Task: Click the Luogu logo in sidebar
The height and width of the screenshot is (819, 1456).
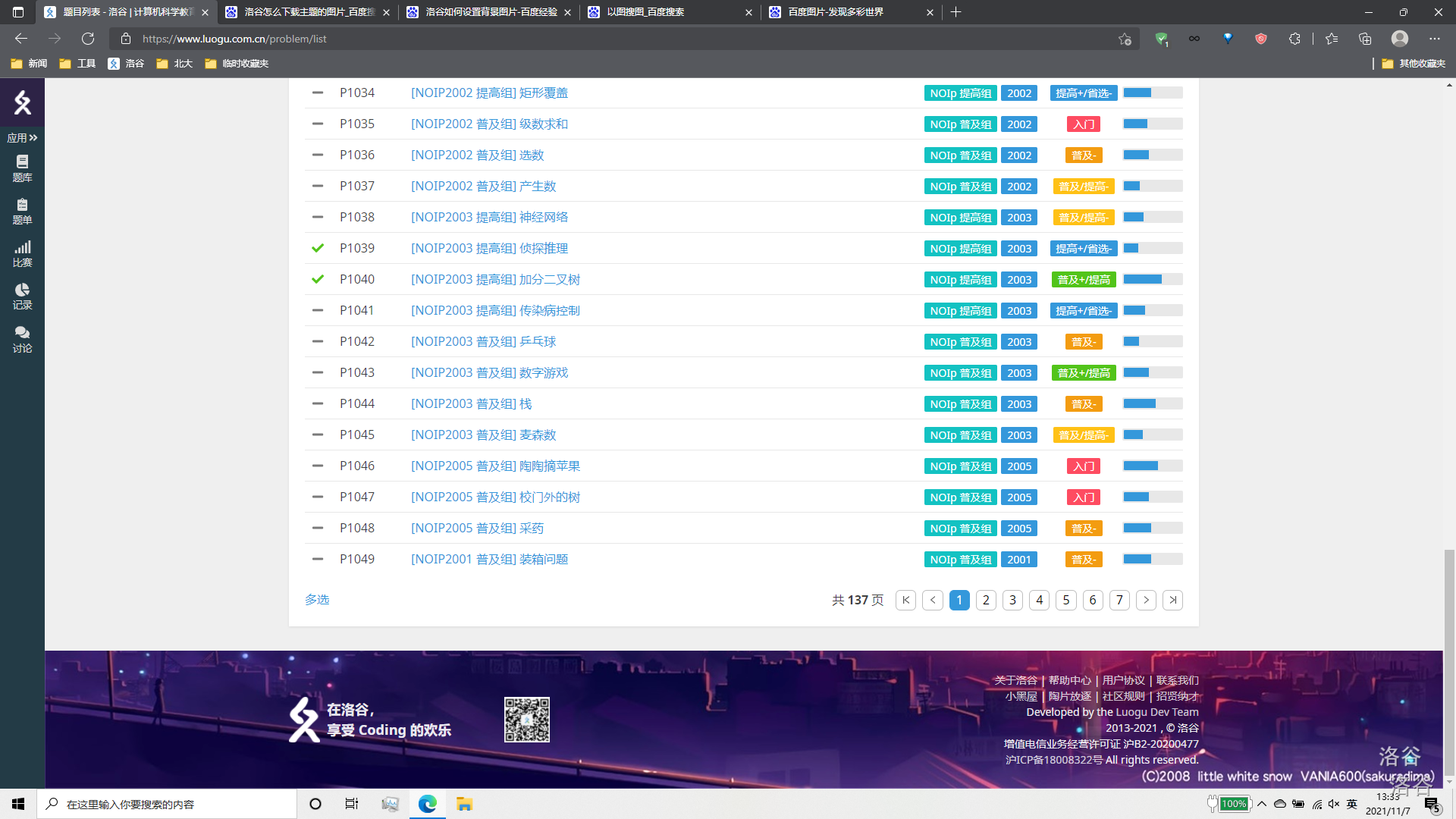Action: click(22, 102)
